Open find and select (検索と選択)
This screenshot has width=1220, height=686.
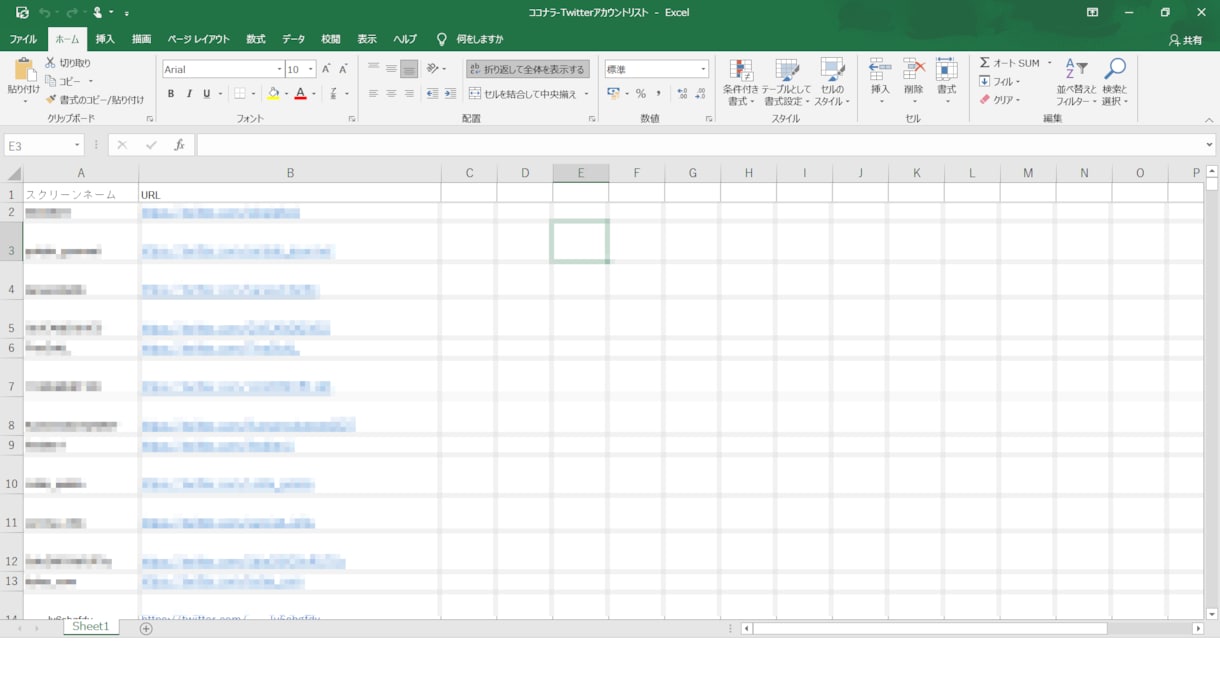tap(1114, 82)
